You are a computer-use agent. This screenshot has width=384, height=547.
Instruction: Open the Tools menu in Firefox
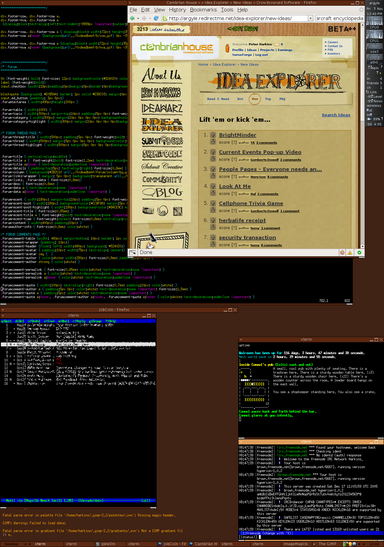(x=227, y=10)
